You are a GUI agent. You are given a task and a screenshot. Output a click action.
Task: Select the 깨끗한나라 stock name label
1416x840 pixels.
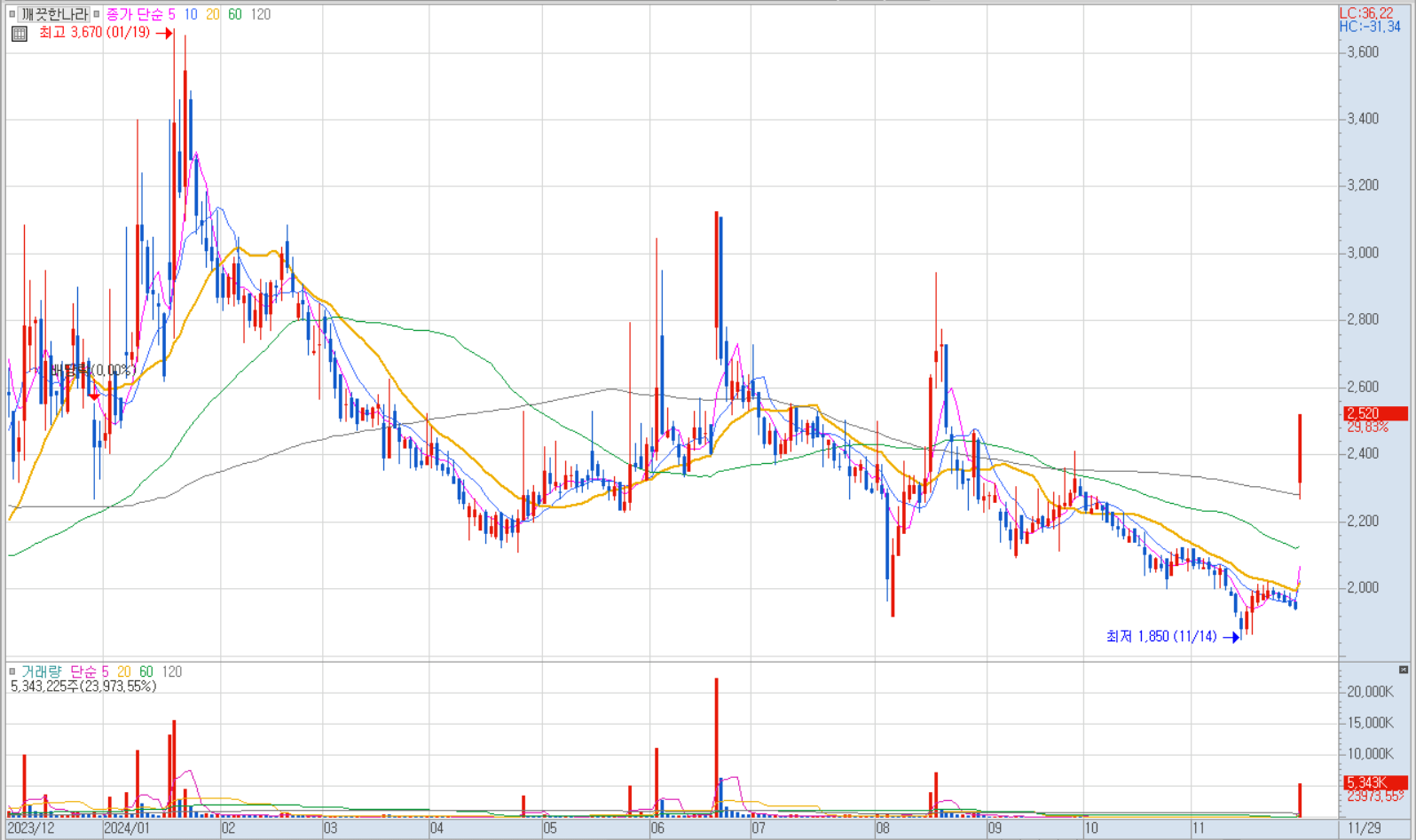coord(54,14)
